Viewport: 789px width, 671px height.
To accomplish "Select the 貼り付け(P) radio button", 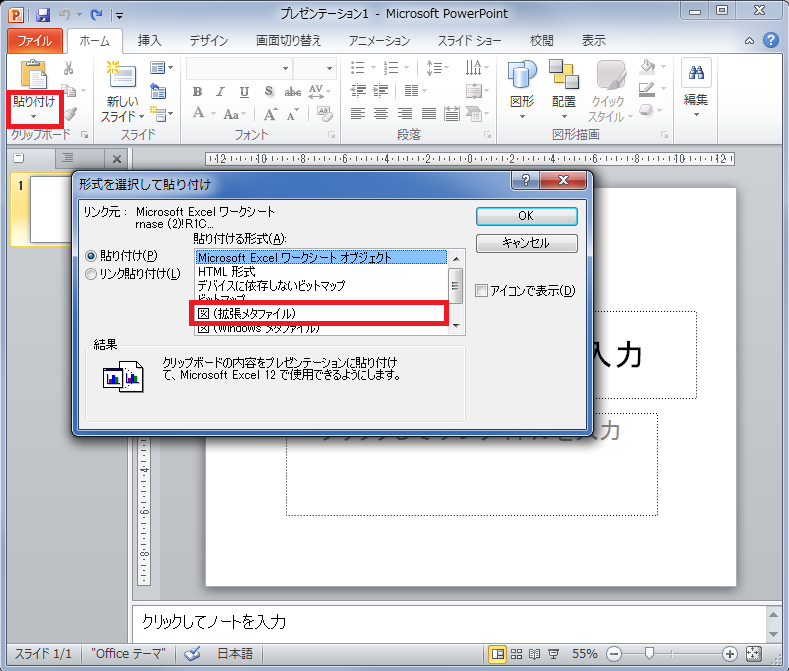I will (92, 256).
